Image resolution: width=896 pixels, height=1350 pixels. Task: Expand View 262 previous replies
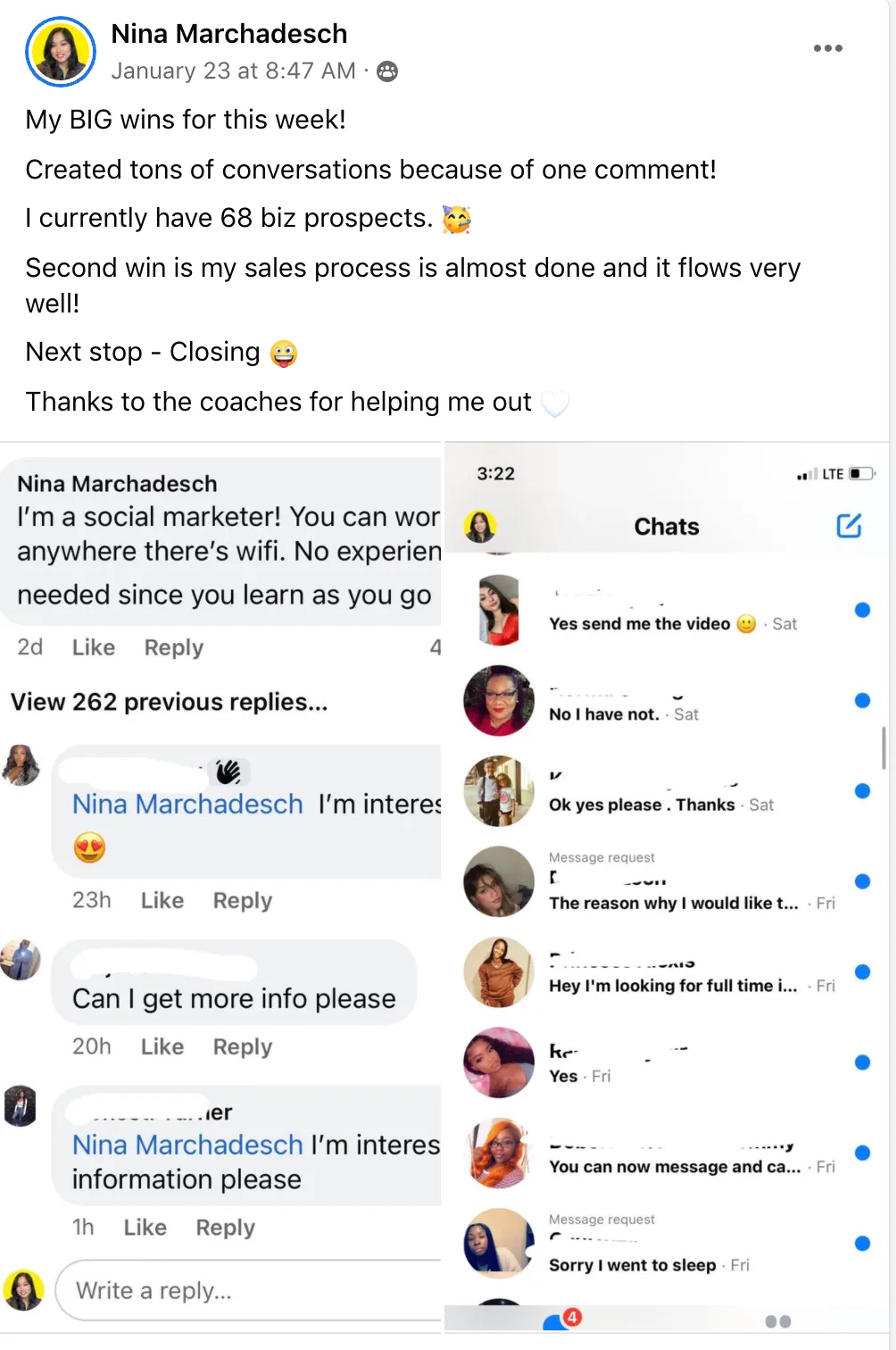click(170, 702)
